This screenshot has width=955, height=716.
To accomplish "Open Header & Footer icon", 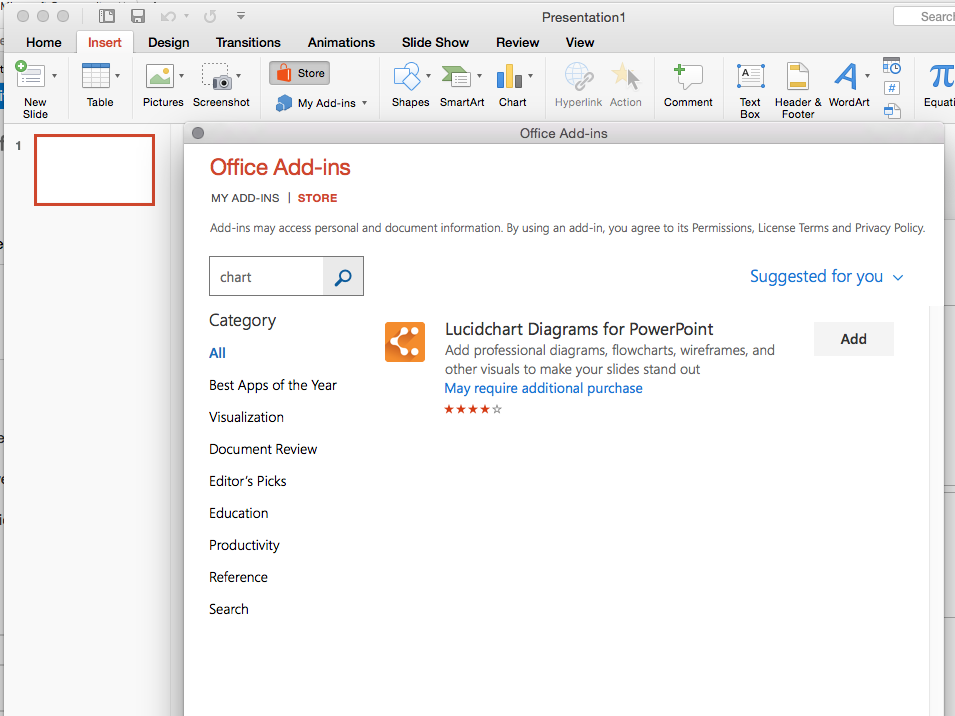I will point(797,77).
